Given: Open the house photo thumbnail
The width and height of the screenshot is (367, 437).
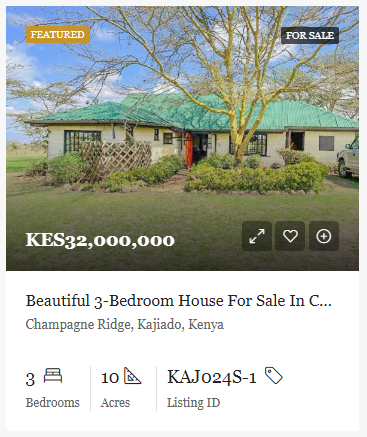Looking at the screenshot, I should click(x=182, y=138).
